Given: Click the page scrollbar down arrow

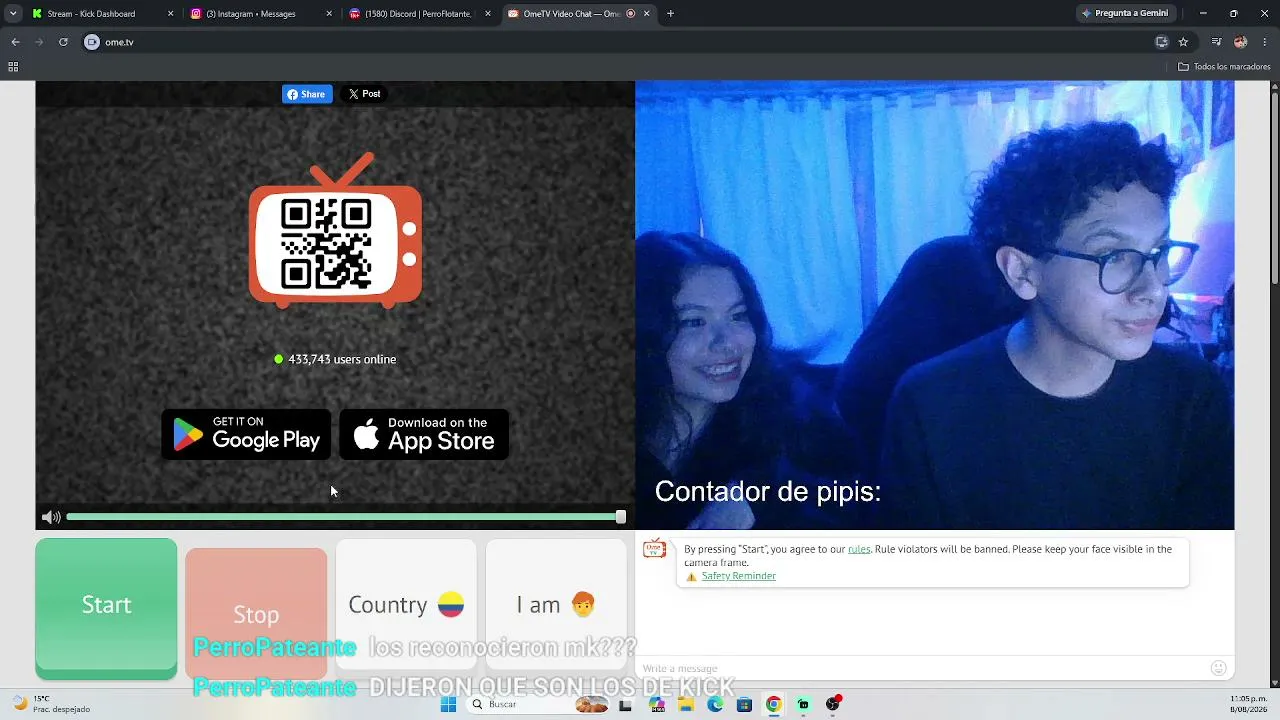Looking at the screenshot, I should tap(1274, 683).
